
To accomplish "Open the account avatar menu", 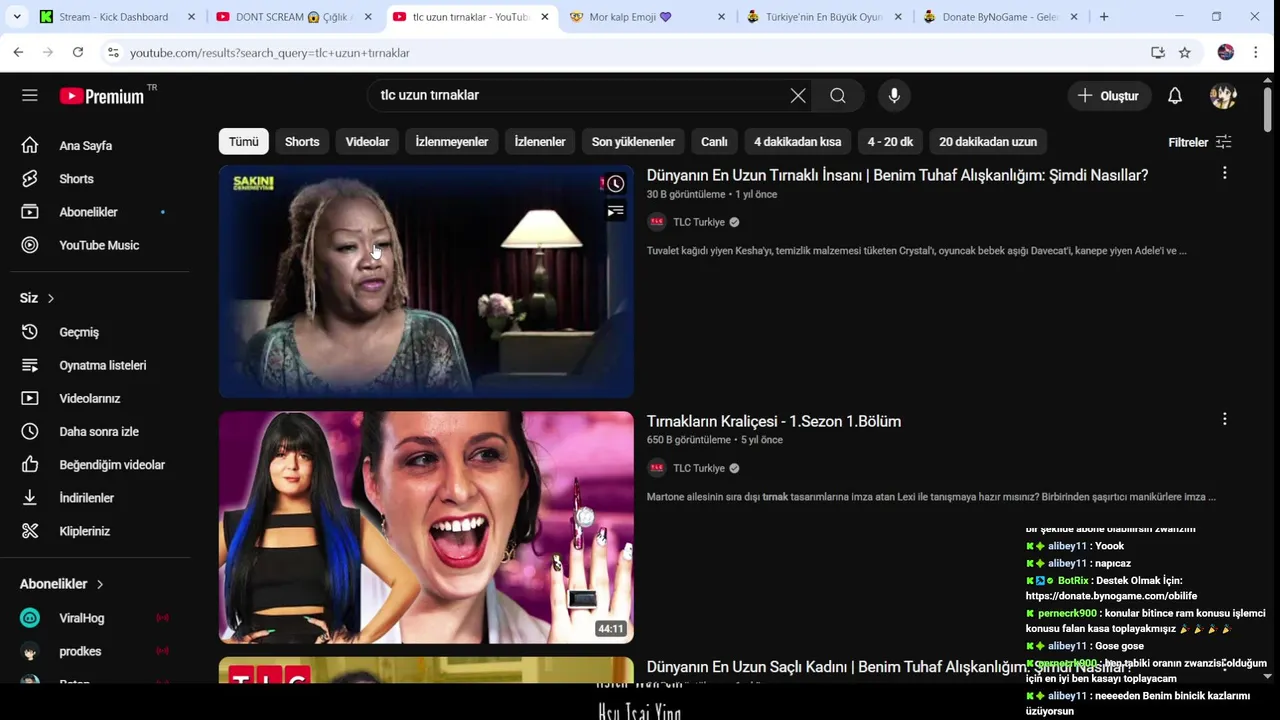I will (x=1223, y=95).
